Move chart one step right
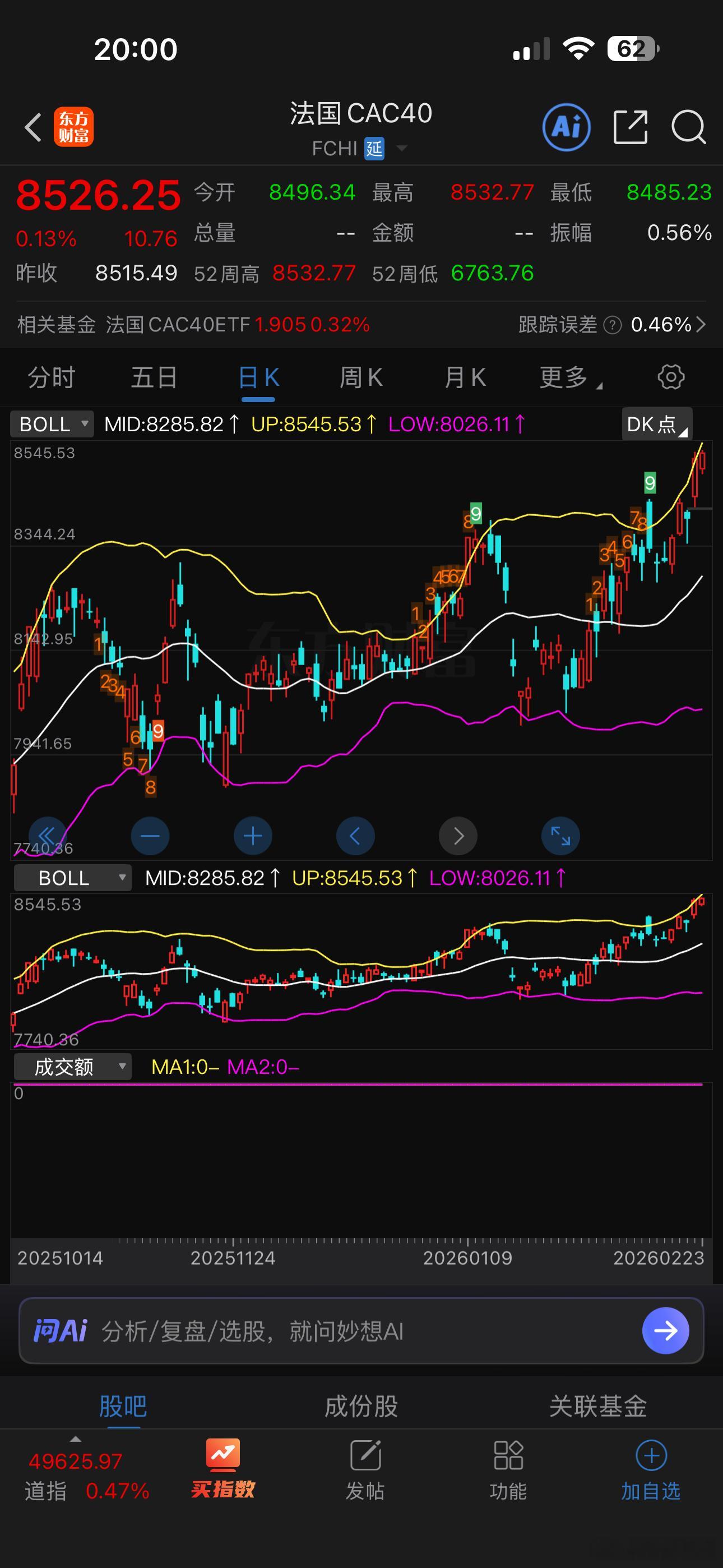 (458, 836)
